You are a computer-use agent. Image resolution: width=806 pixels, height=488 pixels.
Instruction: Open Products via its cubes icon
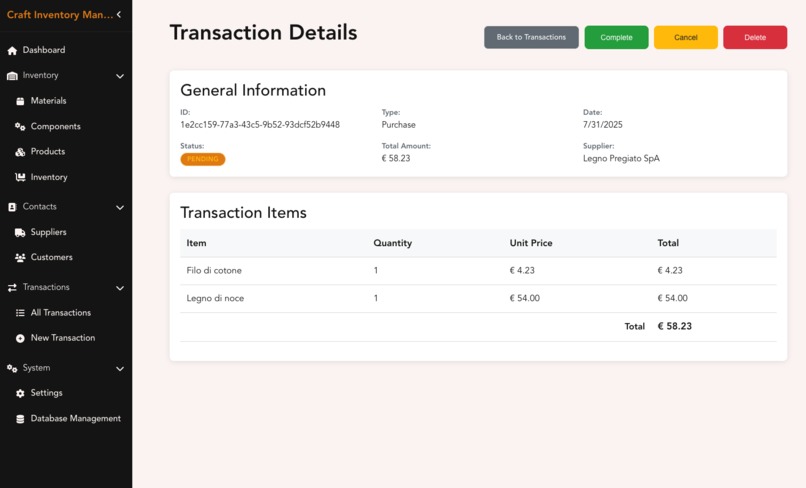pos(20,152)
